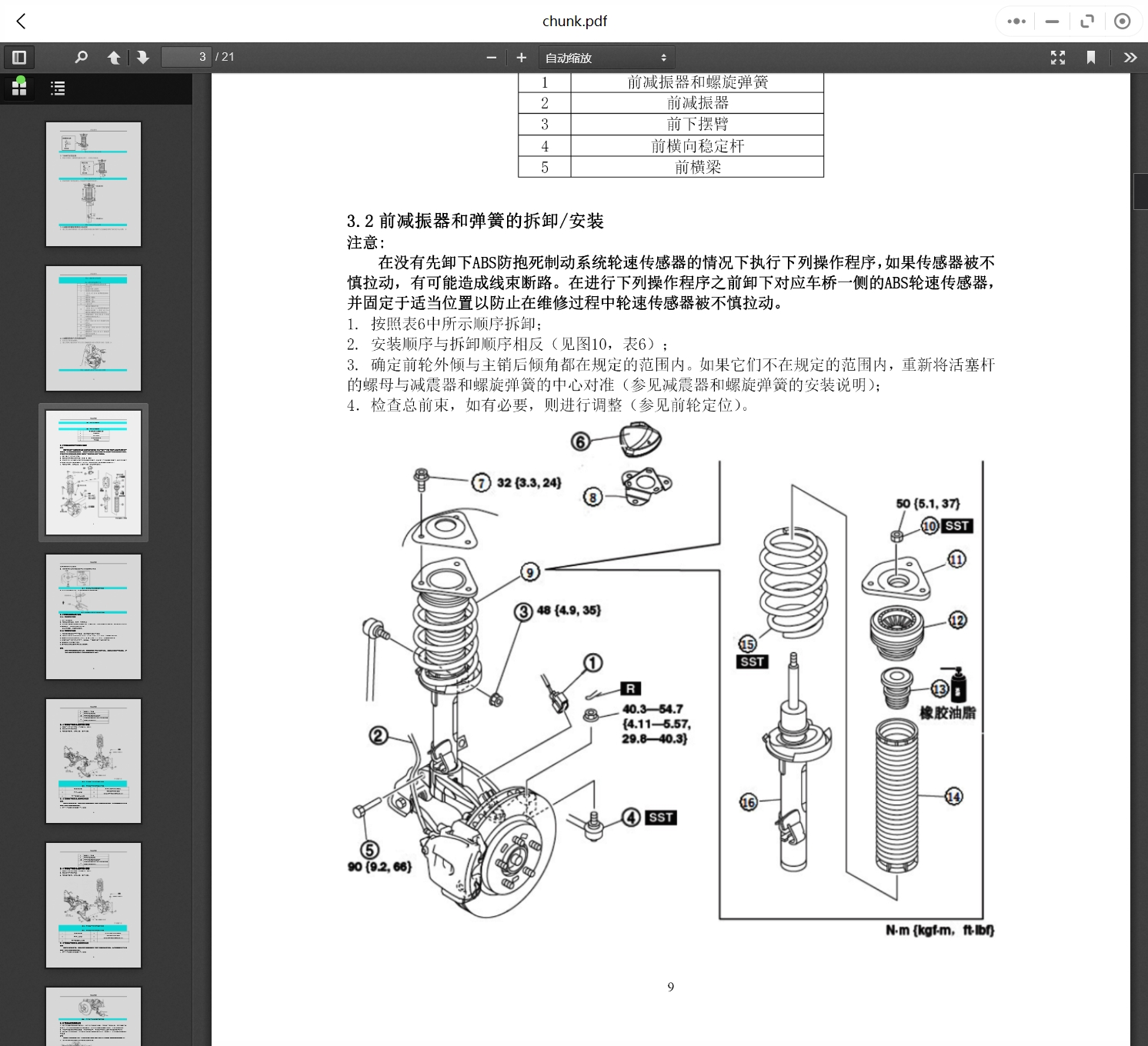Image resolution: width=1148 pixels, height=1046 pixels.
Task: Open the search within document tool
Action: click(x=81, y=57)
